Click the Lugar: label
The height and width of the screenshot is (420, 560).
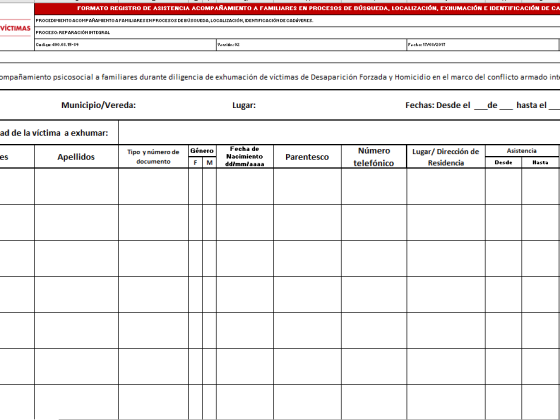pyautogui.click(x=244, y=105)
